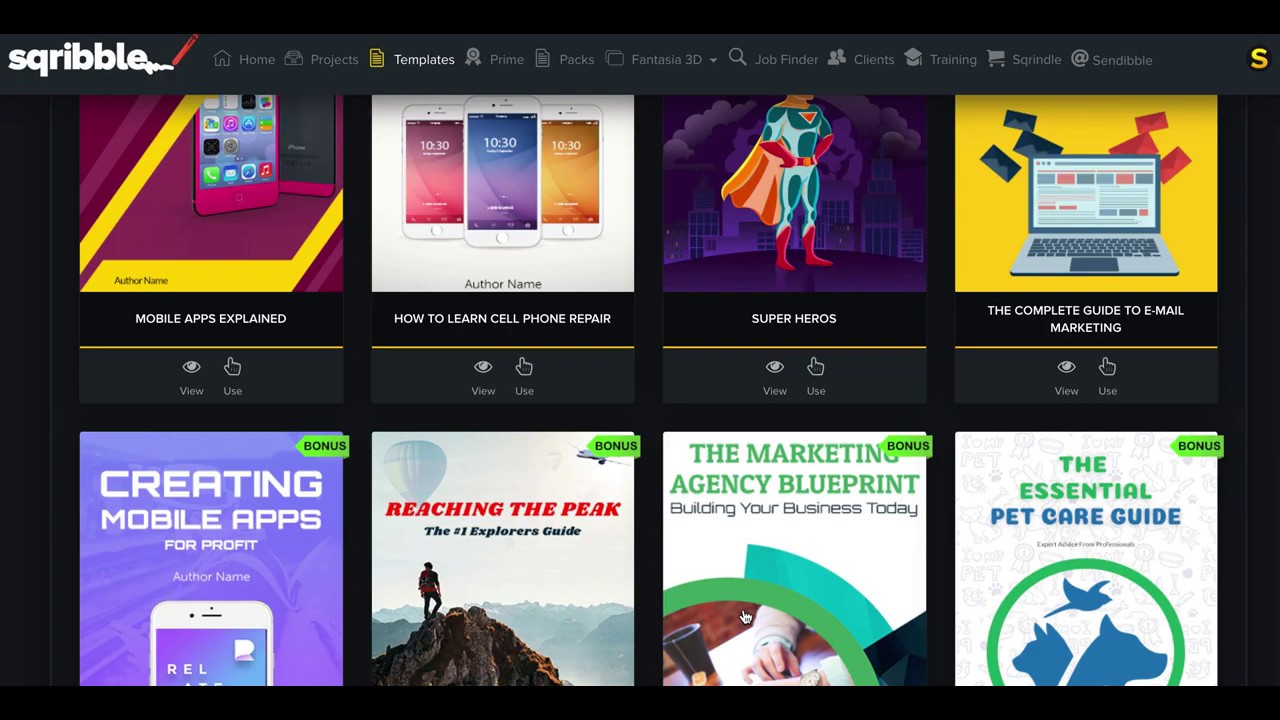Click the Sqribble logo
The height and width of the screenshot is (720, 1280).
tap(103, 57)
